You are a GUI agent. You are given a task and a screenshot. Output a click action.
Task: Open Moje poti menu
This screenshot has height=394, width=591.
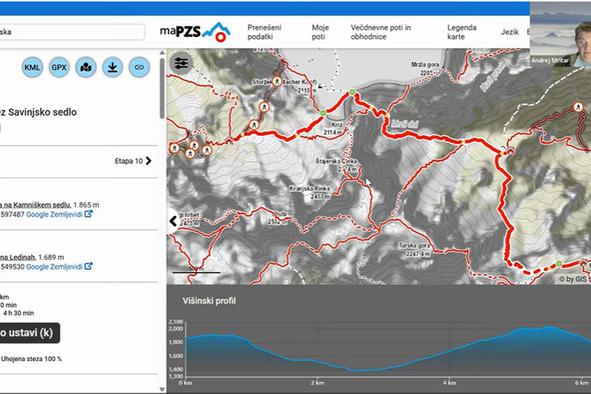320,32
